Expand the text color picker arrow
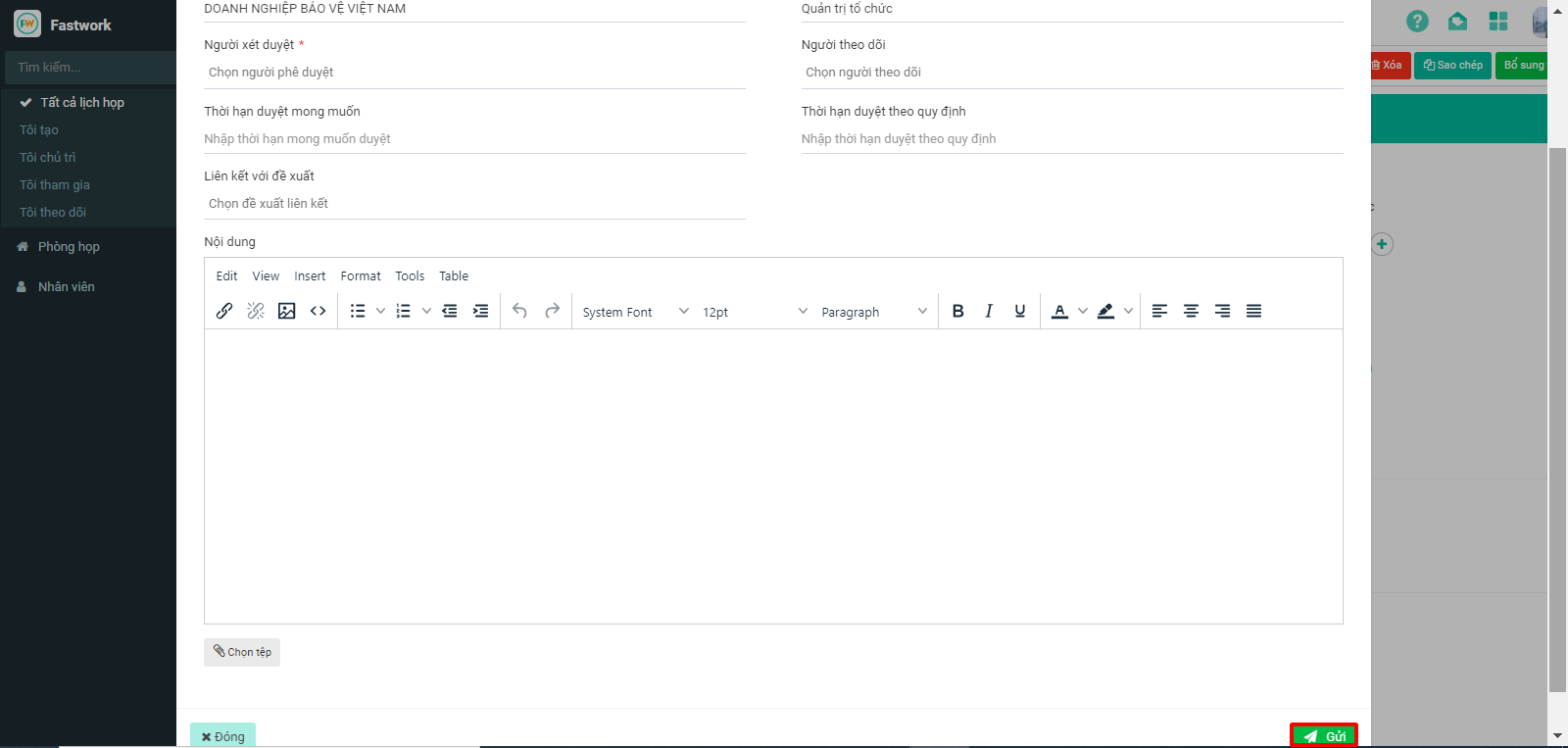 (x=1083, y=311)
